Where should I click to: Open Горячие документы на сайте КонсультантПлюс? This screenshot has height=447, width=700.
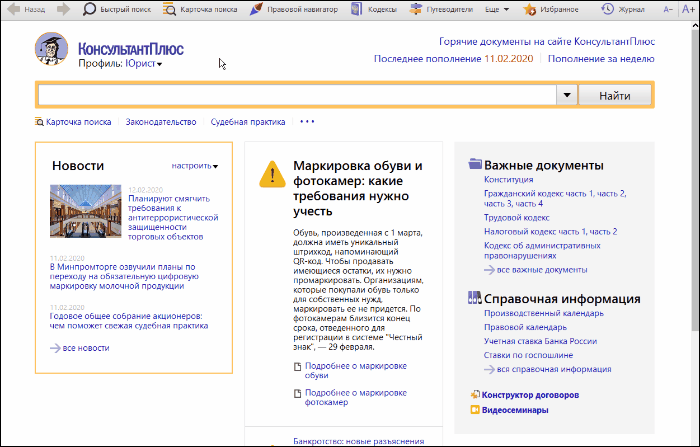[547, 42]
